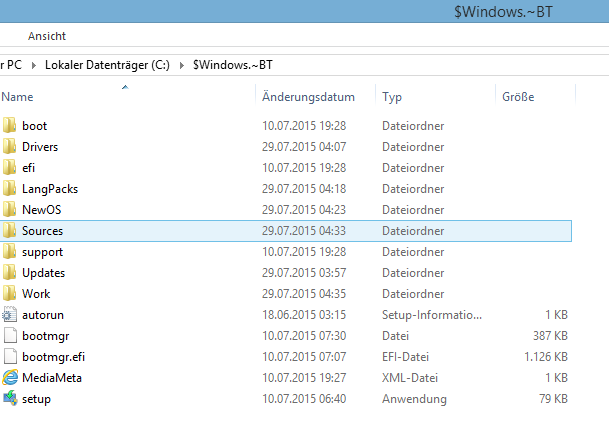
Task: Click the date "29.07.2015 04:07" of Drivers
Action: pos(304,147)
